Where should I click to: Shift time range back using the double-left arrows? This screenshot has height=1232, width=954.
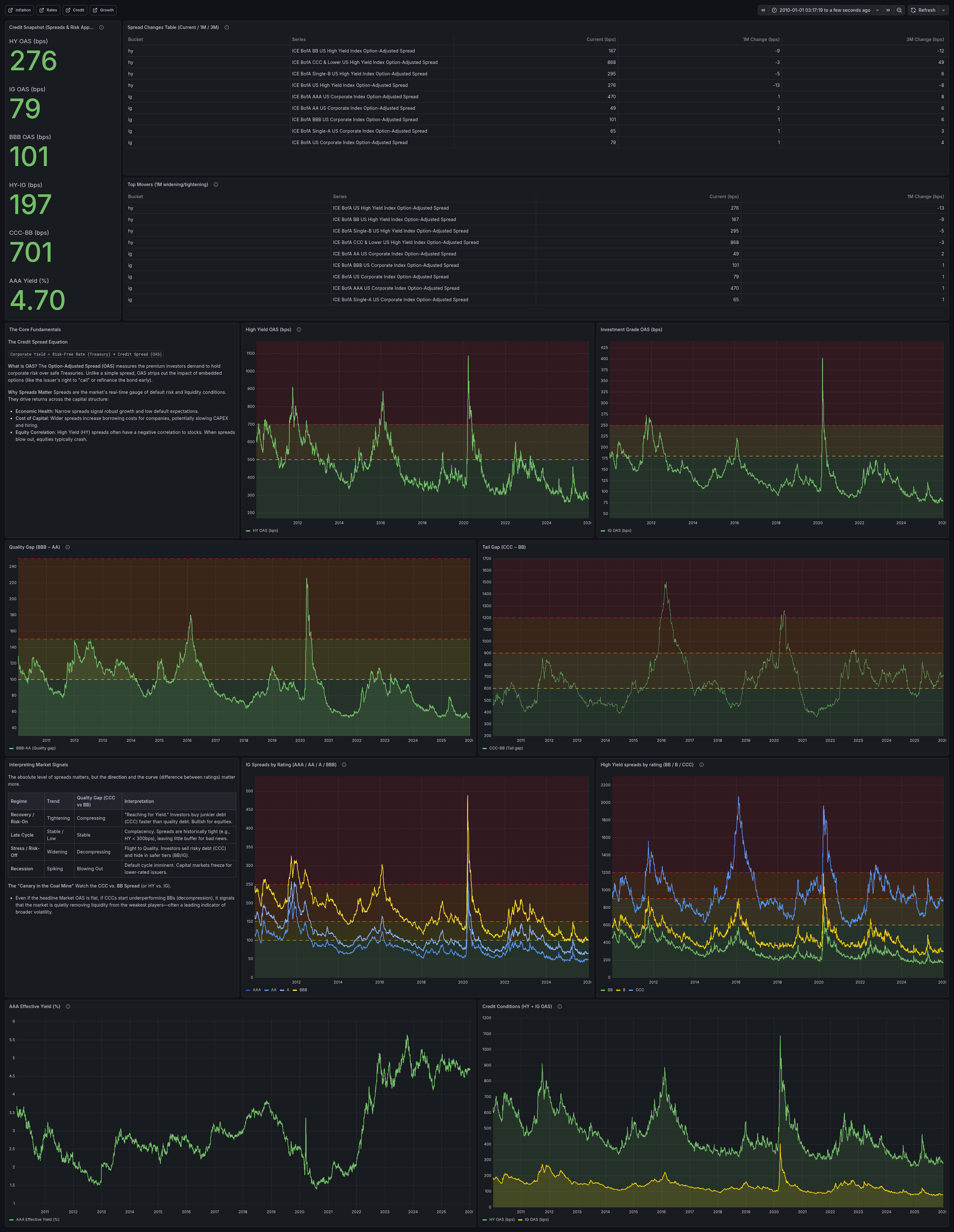pyautogui.click(x=764, y=10)
